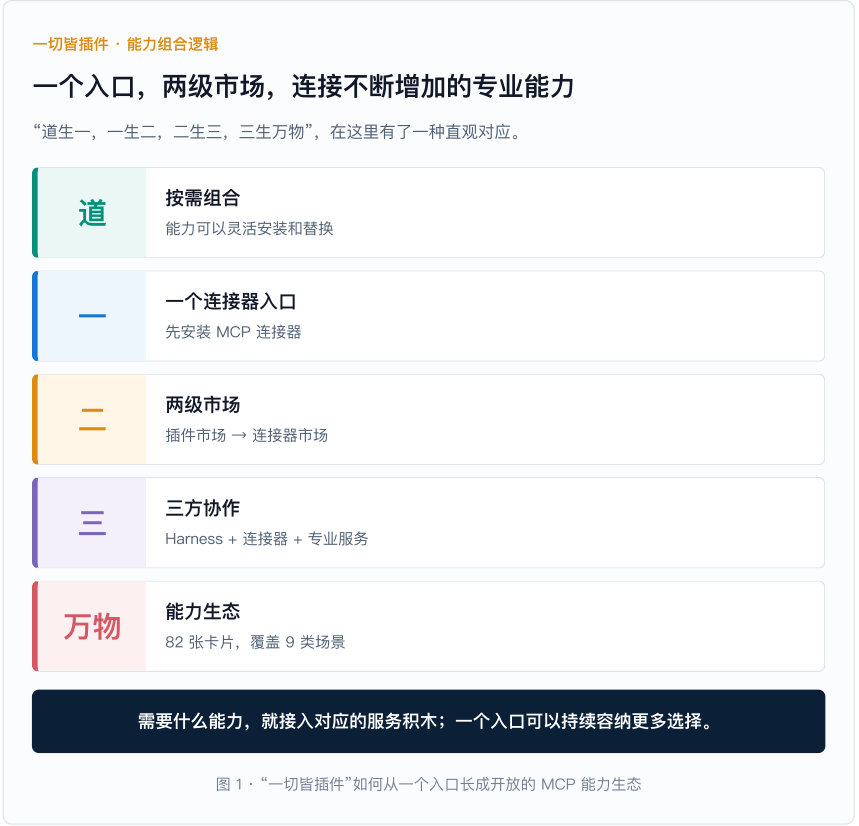Click the 图 1 figure caption
The image size is (859, 826).
[x=428, y=784]
